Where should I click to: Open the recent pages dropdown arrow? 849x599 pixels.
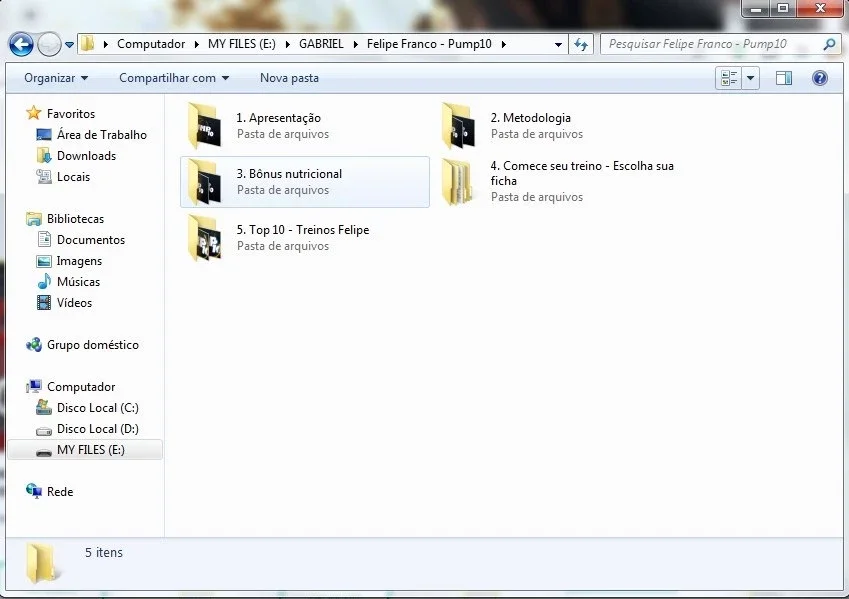[x=69, y=45]
